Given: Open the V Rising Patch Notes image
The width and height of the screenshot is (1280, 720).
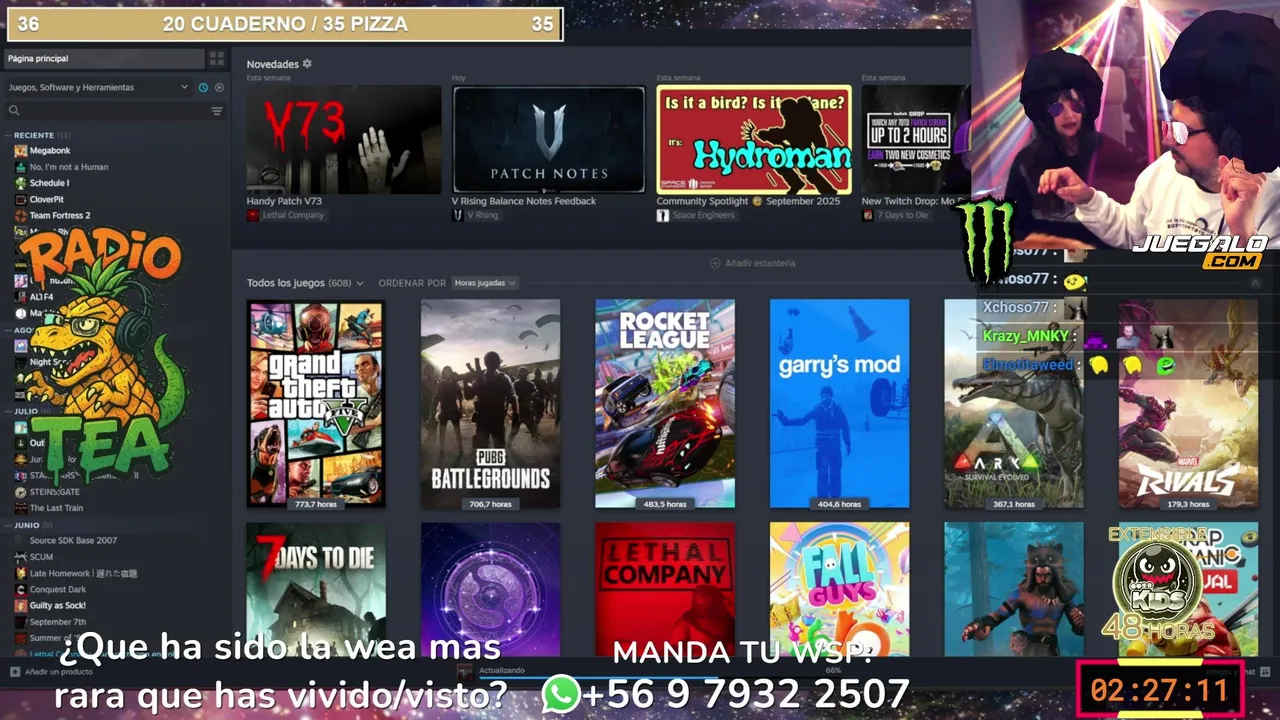Looking at the screenshot, I should [549, 139].
